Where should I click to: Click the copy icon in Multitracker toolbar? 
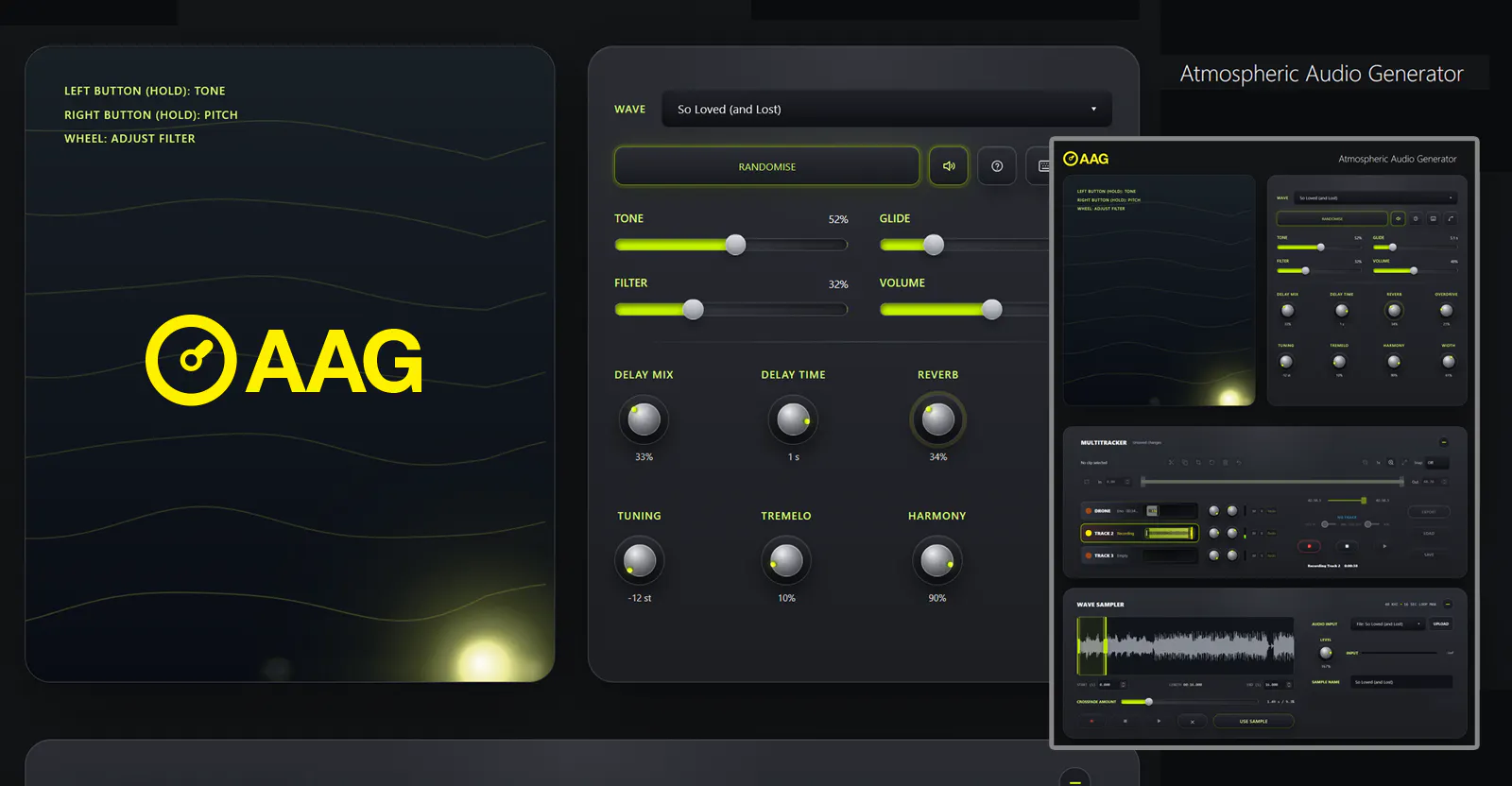(x=1185, y=463)
